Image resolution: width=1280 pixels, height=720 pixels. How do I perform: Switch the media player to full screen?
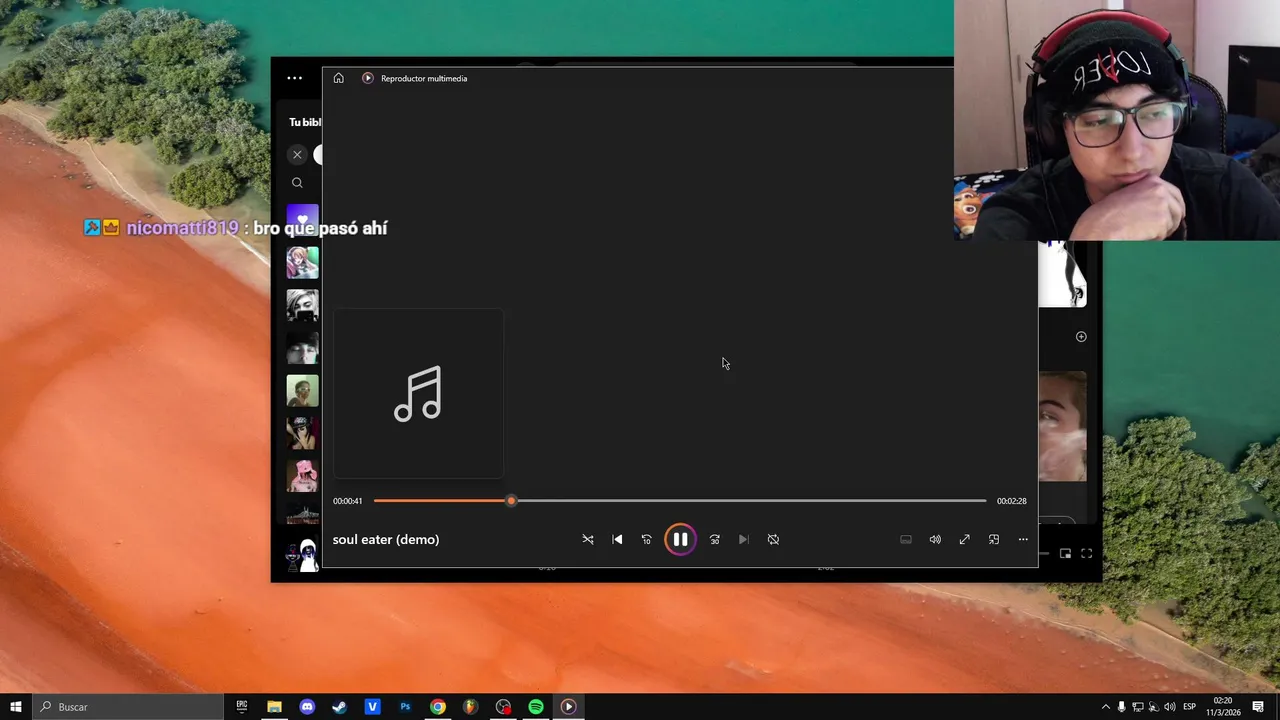click(x=964, y=539)
